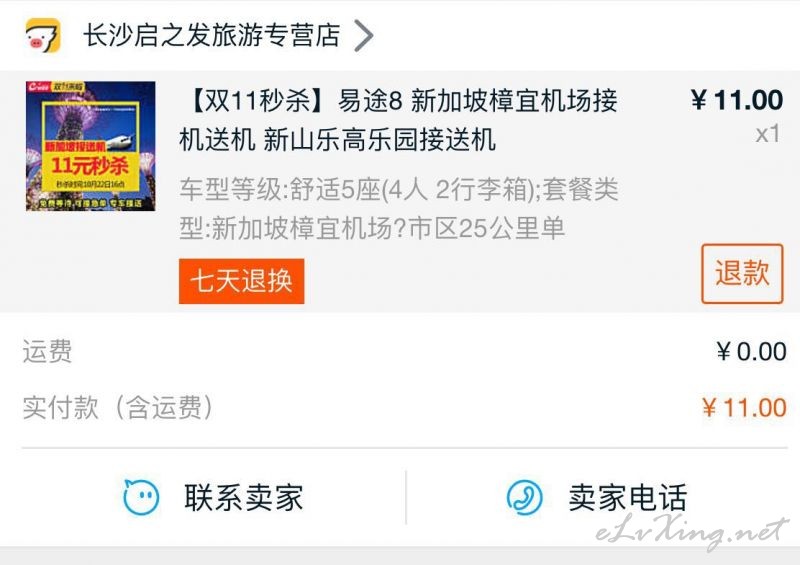The height and width of the screenshot is (565, 800).
Task: Tap the phone handset icon
Action: [524, 497]
